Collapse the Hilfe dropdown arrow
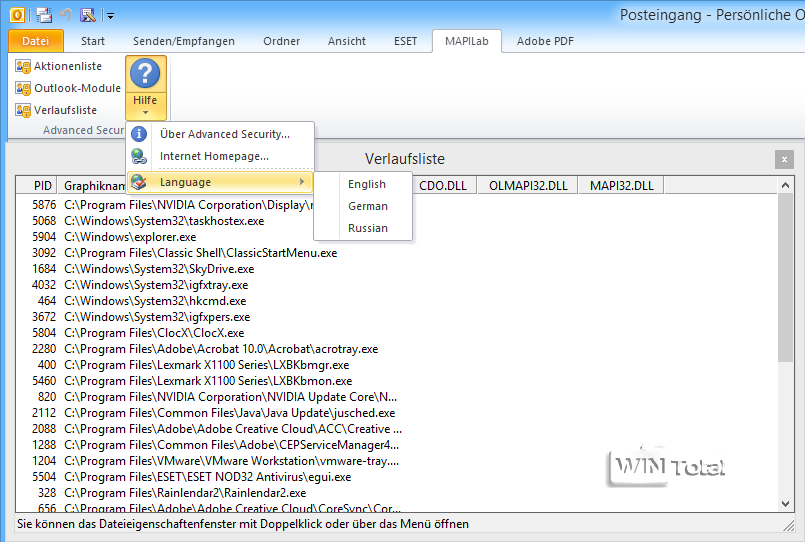Image resolution: width=805 pixels, height=542 pixels. pyautogui.click(x=145, y=112)
